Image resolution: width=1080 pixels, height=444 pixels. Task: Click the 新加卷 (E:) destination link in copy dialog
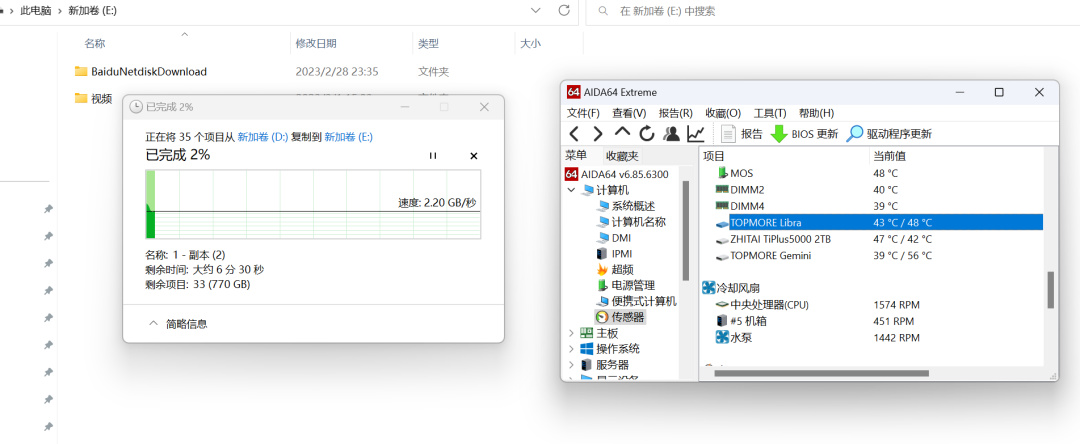click(349, 137)
